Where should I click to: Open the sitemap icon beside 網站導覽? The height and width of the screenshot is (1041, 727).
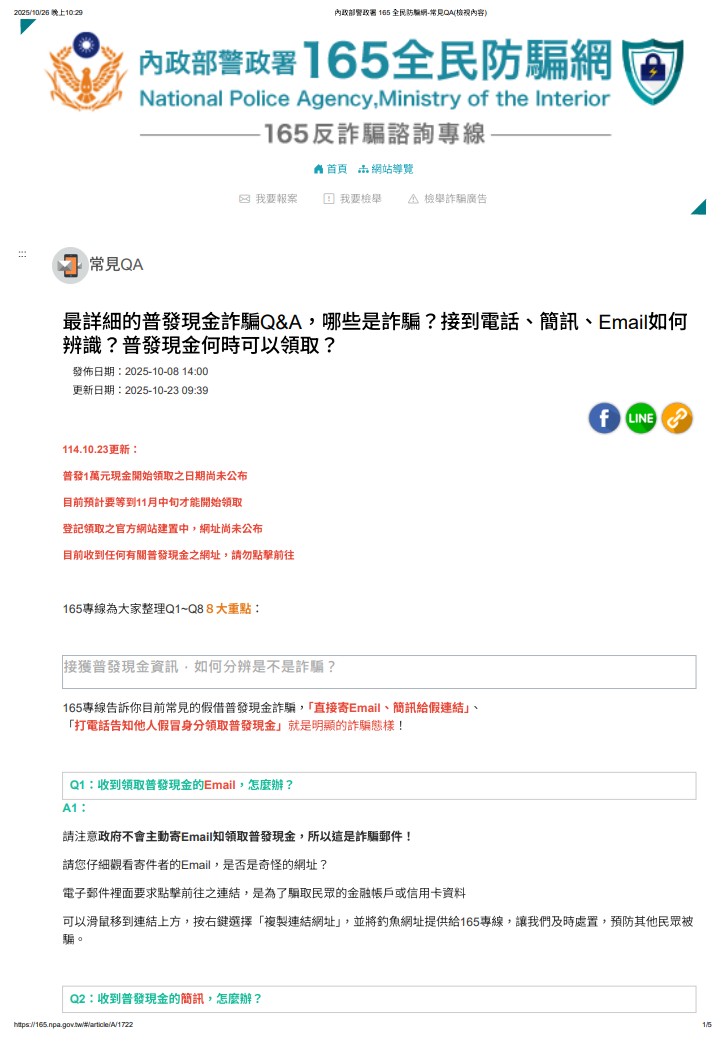363,169
